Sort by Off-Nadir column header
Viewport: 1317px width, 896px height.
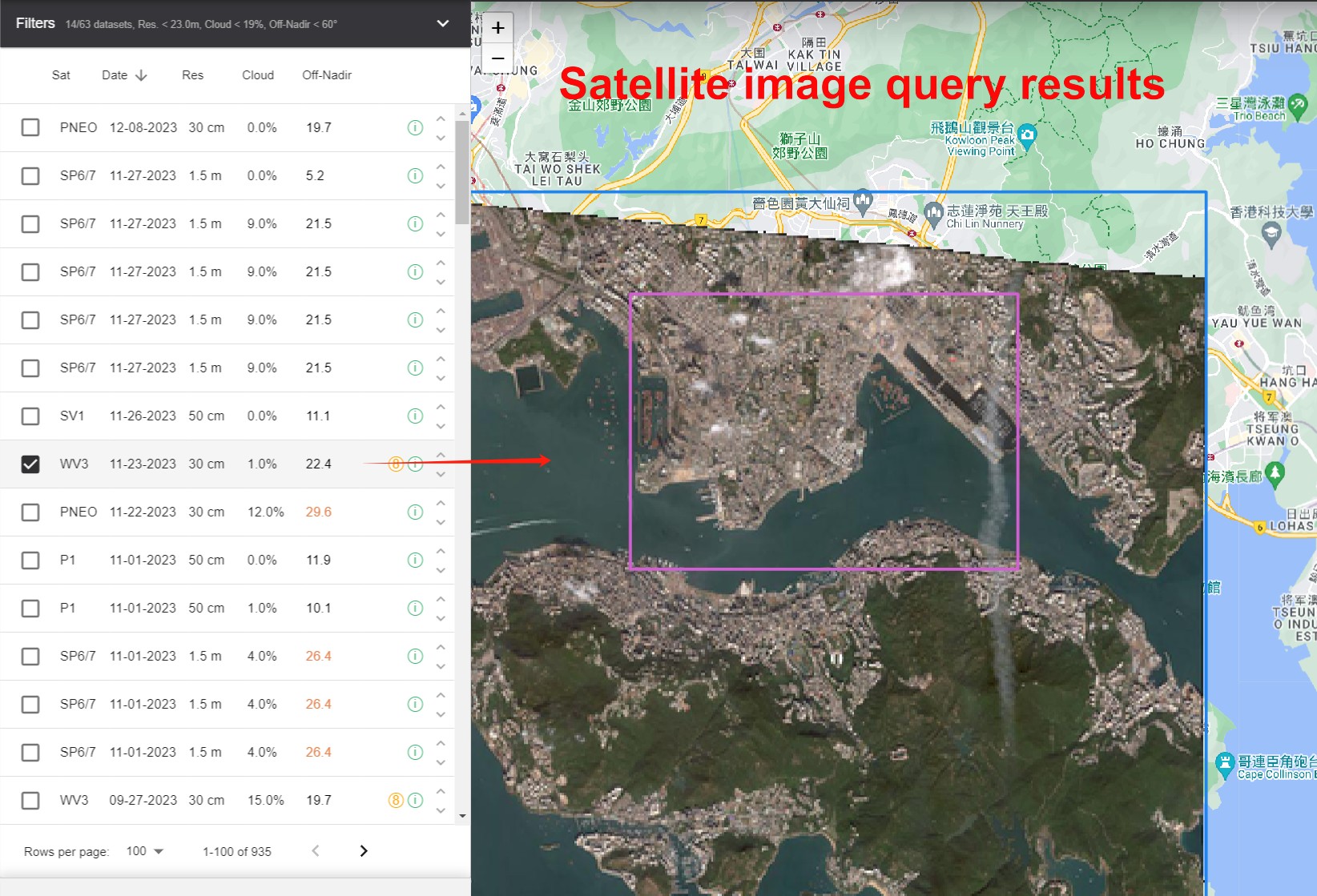pyautogui.click(x=327, y=75)
